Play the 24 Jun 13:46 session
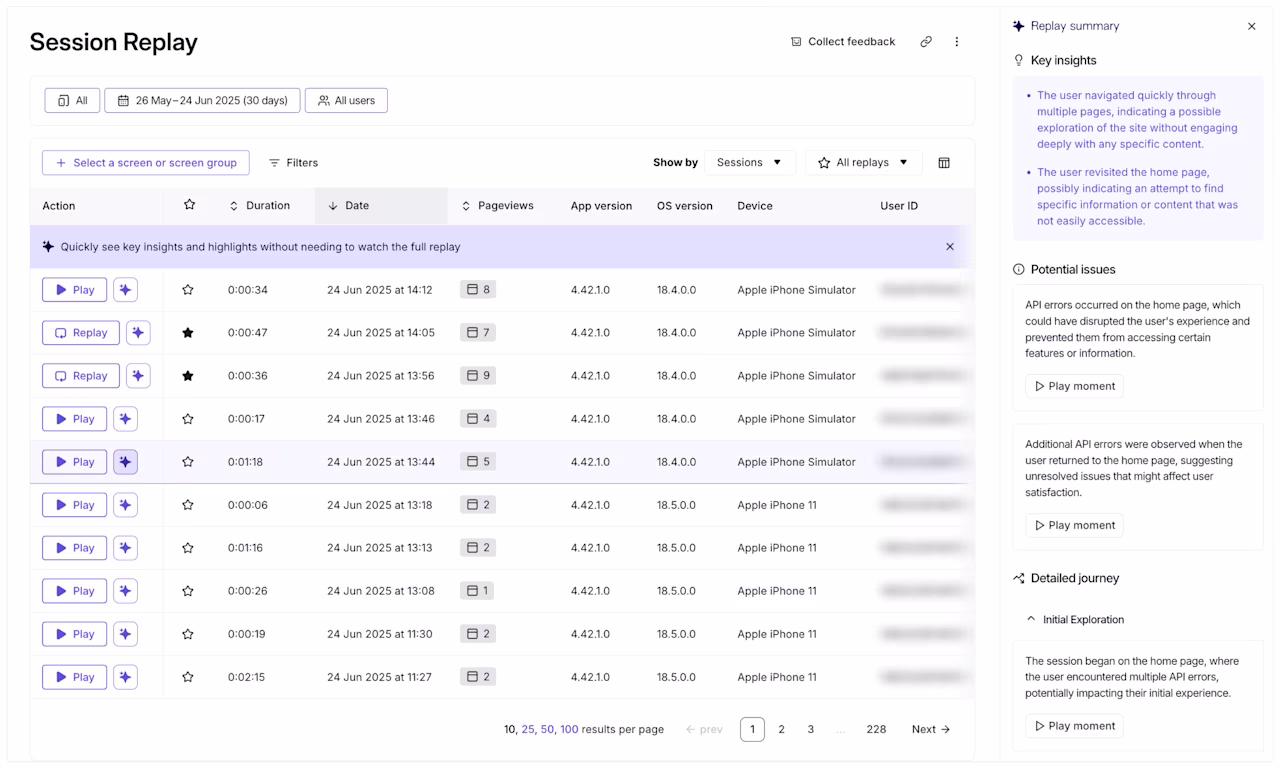Screen dimensions: 1280x770 [74, 419]
